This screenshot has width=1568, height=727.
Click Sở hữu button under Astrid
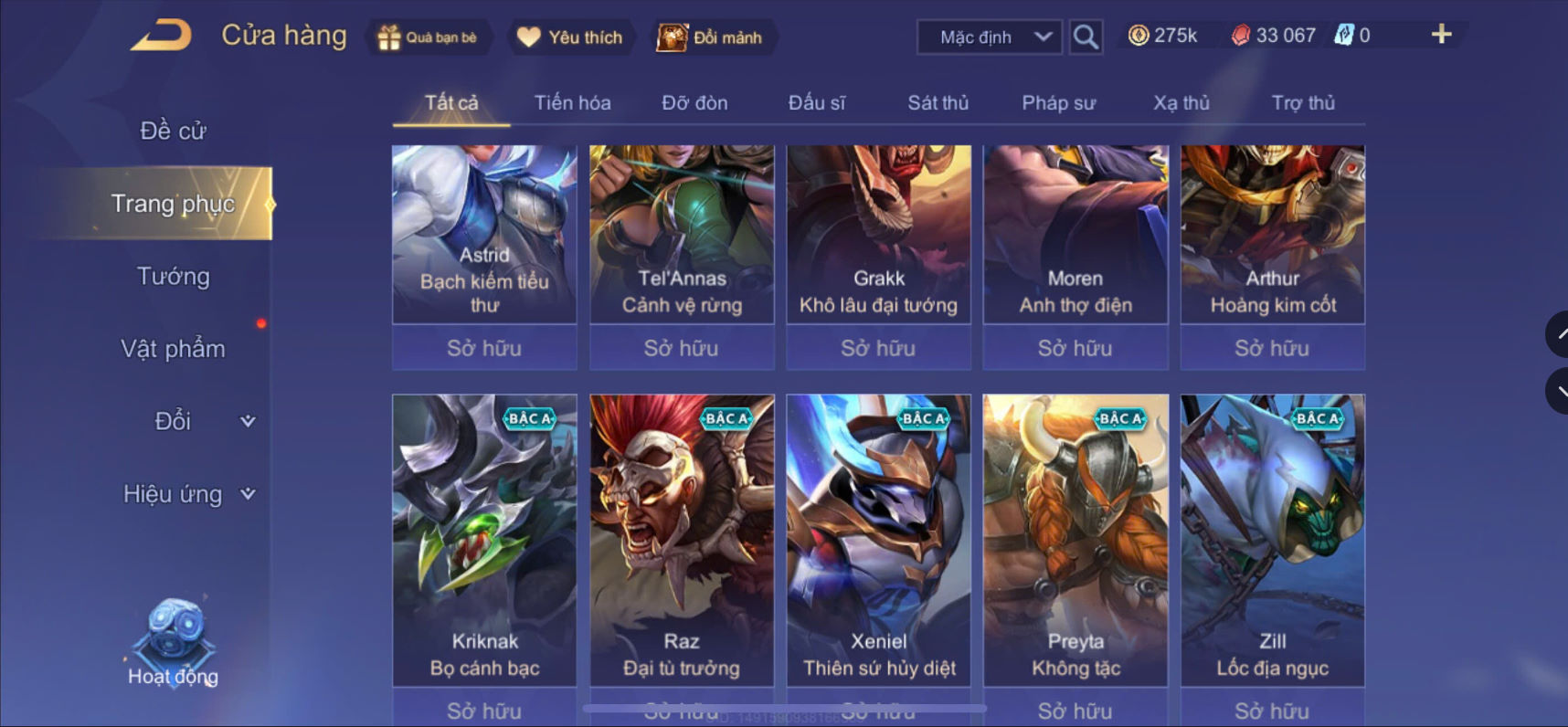pyautogui.click(x=484, y=348)
